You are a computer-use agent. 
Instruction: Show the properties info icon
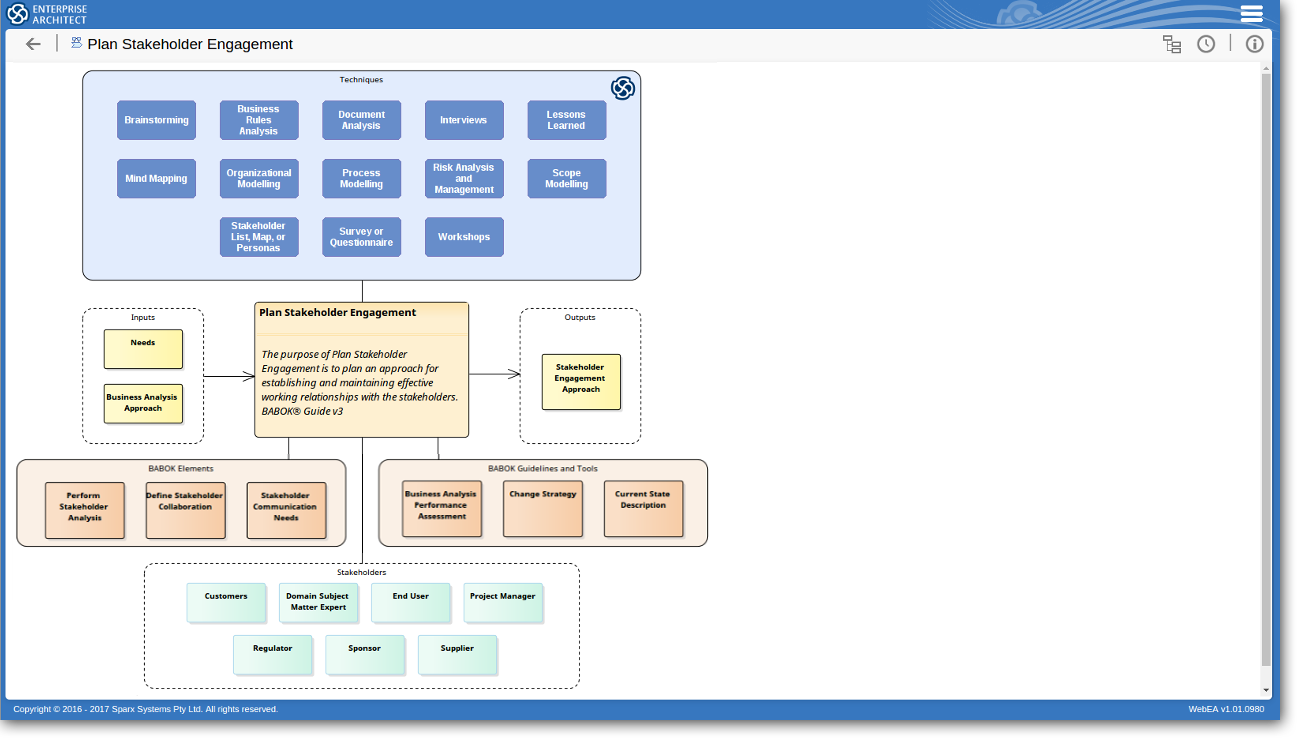click(1254, 44)
